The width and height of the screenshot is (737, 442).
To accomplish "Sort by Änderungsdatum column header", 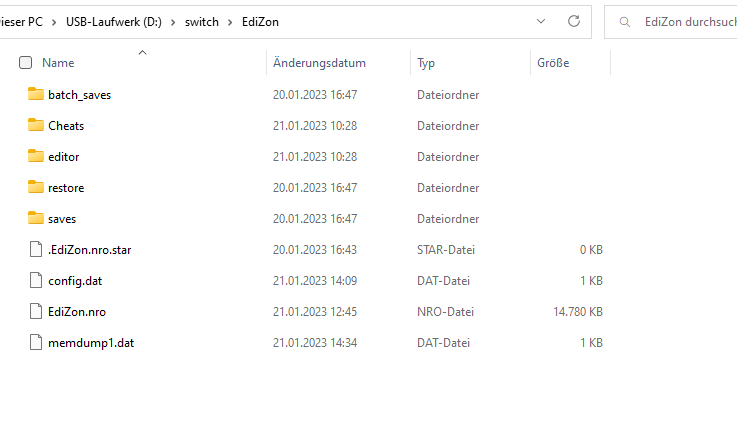I will [319, 63].
